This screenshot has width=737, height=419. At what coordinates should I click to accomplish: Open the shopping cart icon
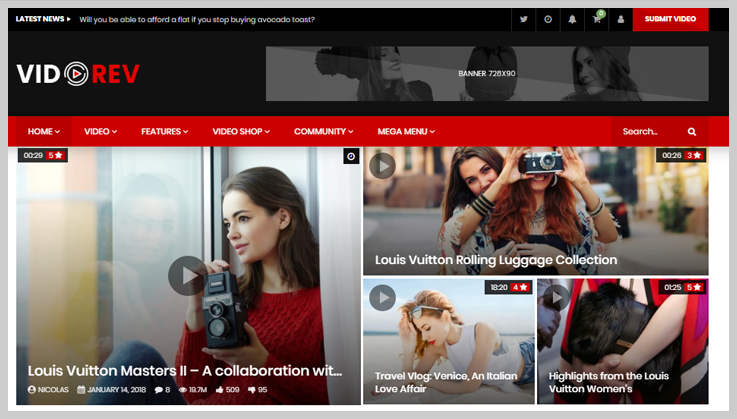pyautogui.click(x=597, y=19)
